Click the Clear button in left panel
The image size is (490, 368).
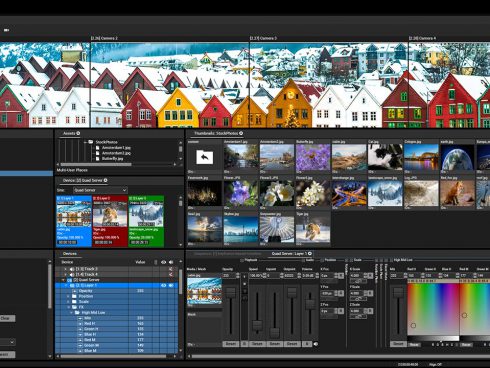pos(7,319)
